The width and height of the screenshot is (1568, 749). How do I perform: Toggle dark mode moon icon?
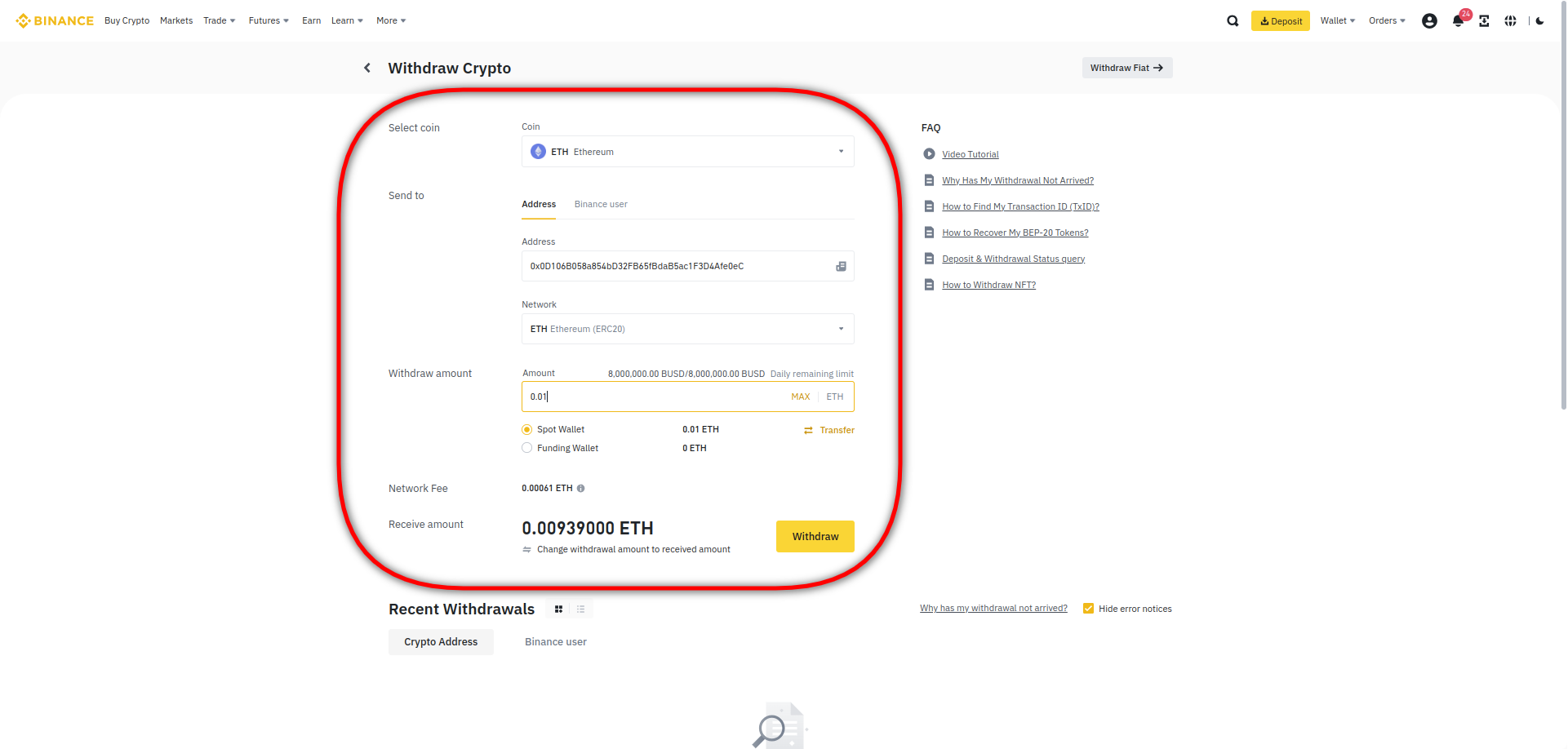click(1539, 21)
